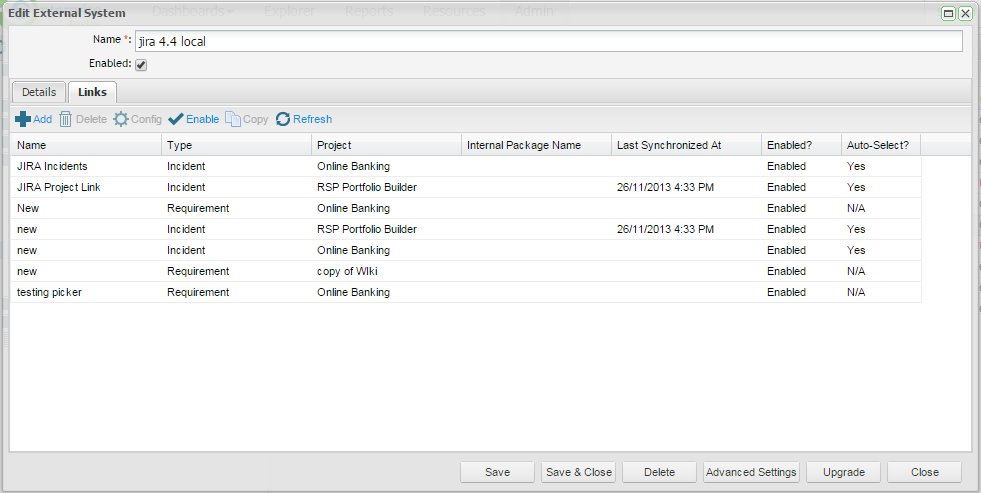Click the Delete trash icon in toolbar

coord(66,119)
